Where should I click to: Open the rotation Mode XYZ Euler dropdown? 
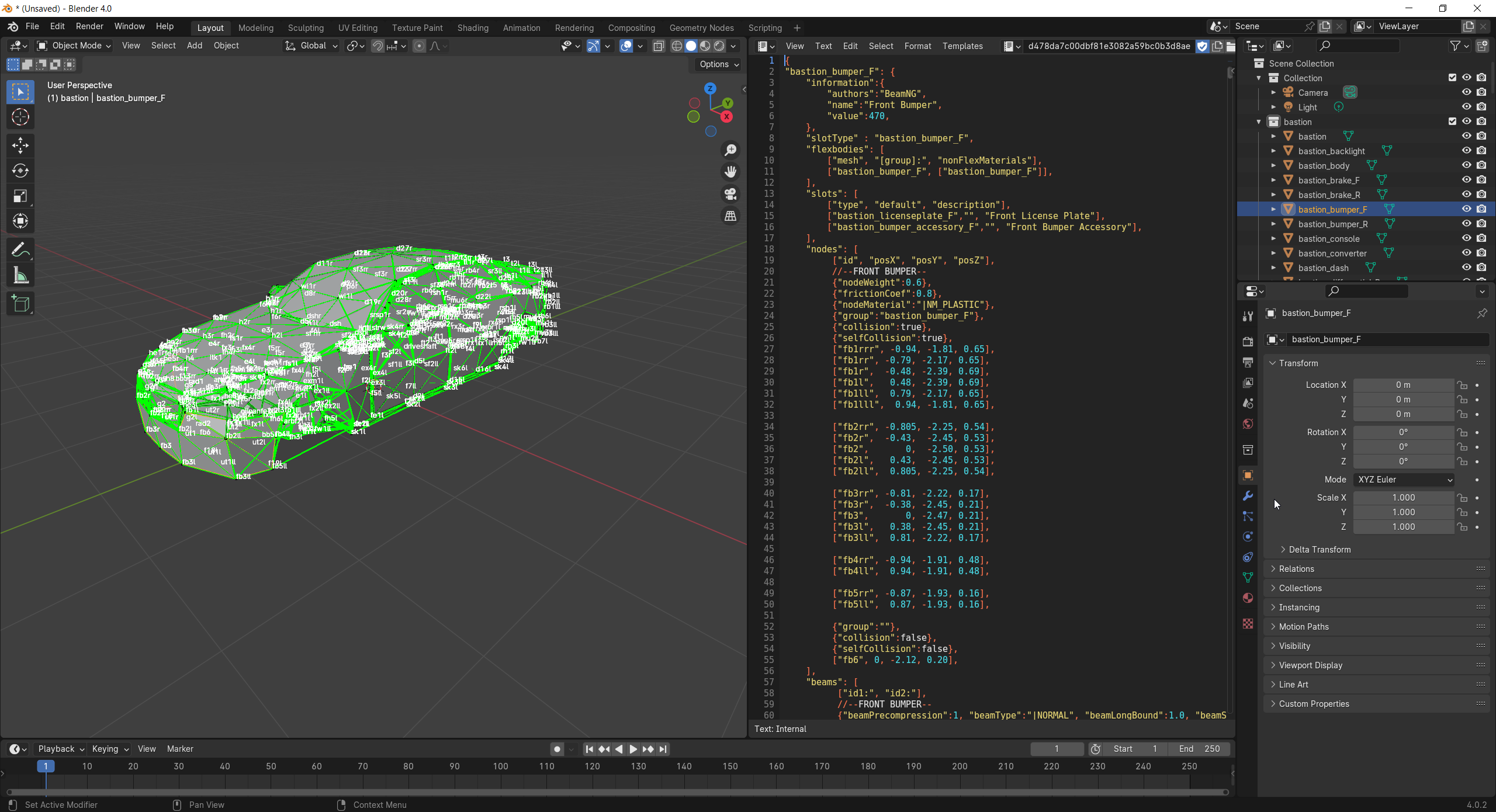coord(1404,480)
